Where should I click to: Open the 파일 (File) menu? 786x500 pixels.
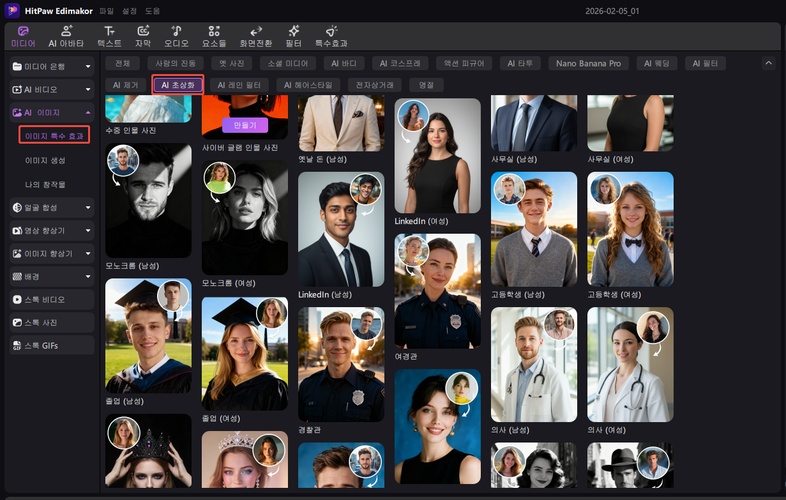click(106, 10)
